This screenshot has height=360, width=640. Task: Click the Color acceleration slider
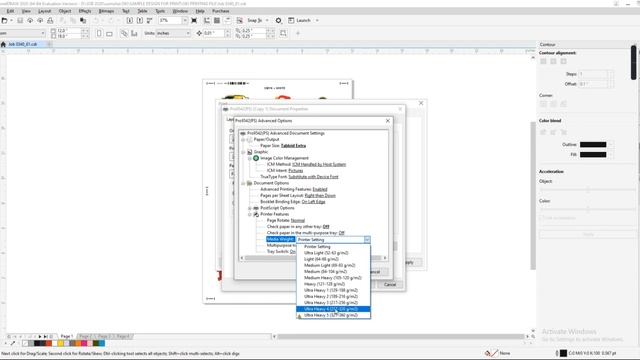[588, 209]
